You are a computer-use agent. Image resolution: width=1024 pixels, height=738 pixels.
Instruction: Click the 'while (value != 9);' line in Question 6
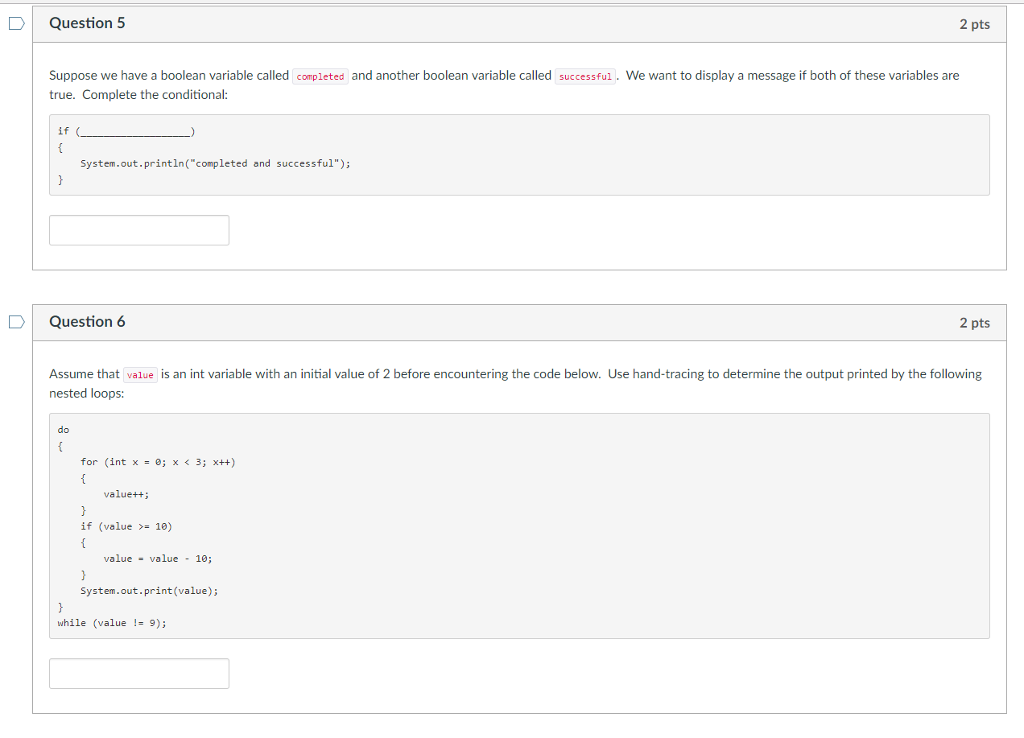click(110, 622)
